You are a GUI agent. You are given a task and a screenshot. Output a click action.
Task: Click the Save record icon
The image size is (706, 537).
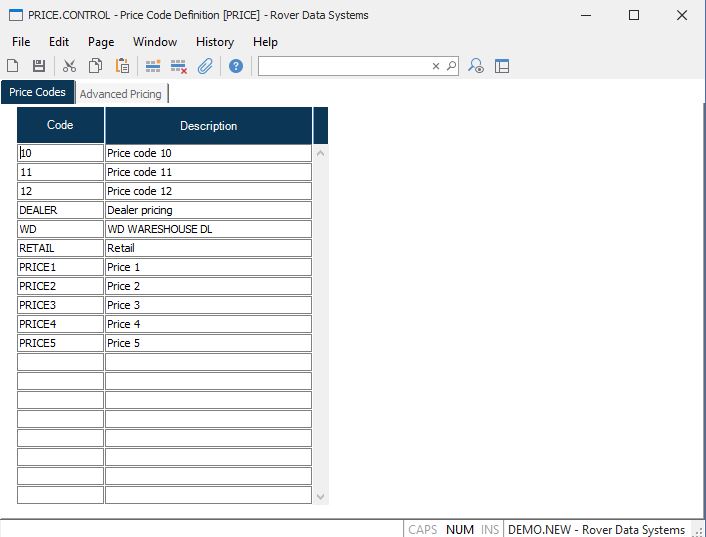(39, 66)
